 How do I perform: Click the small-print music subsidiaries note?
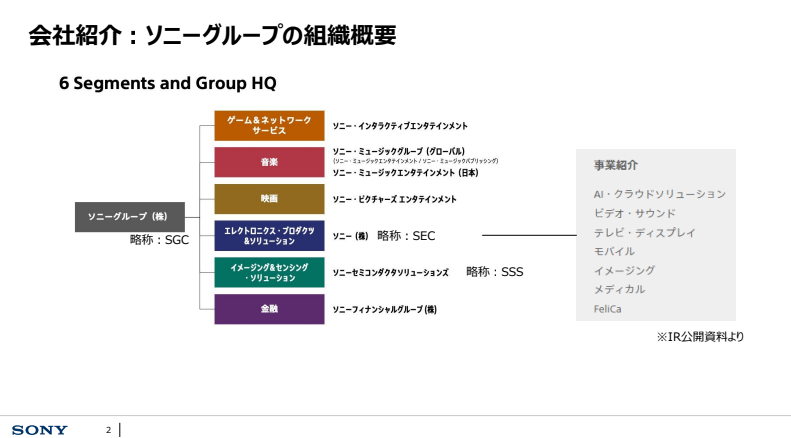(x=415, y=161)
